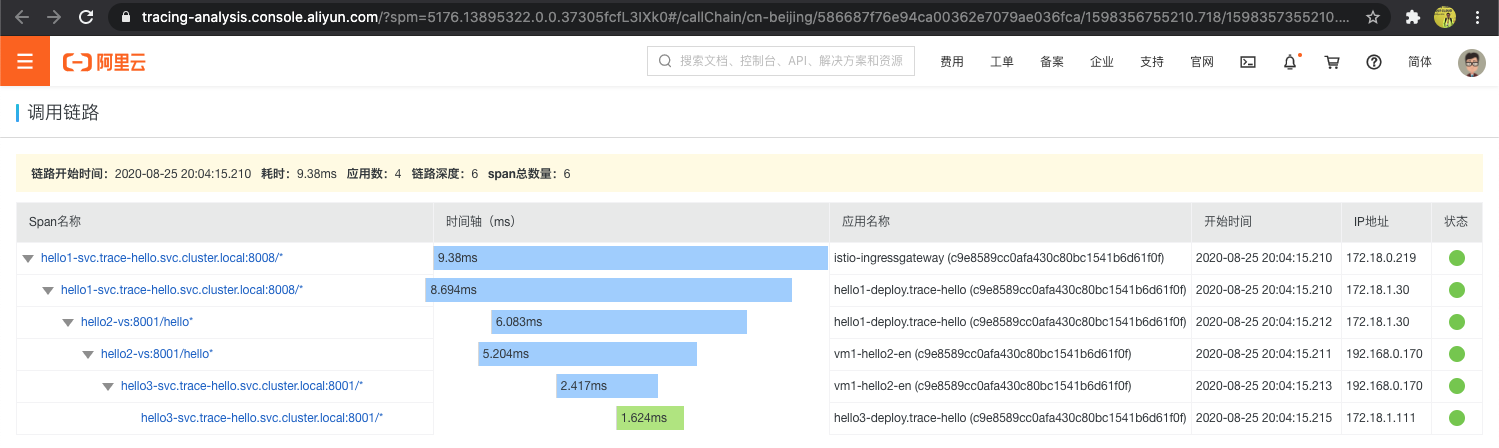Open the Cloud Shell terminal icon
Image resolution: width=1499 pixels, height=448 pixels.
tap(1248, 62)
